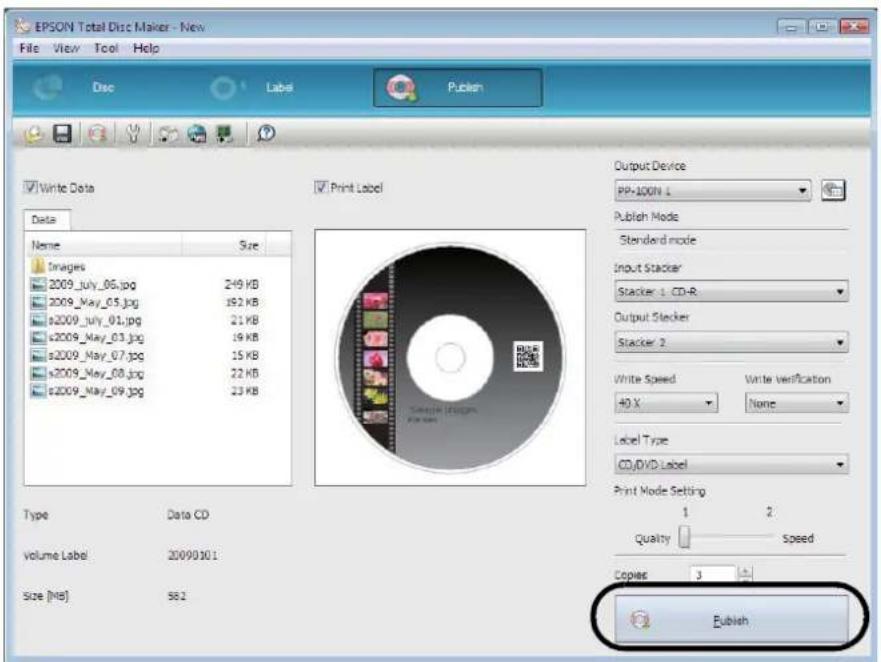Screen dimensions: 881x662
Task: Click the camera import toolbar icon
Action: pyautogui.click(x=168, y=134)
